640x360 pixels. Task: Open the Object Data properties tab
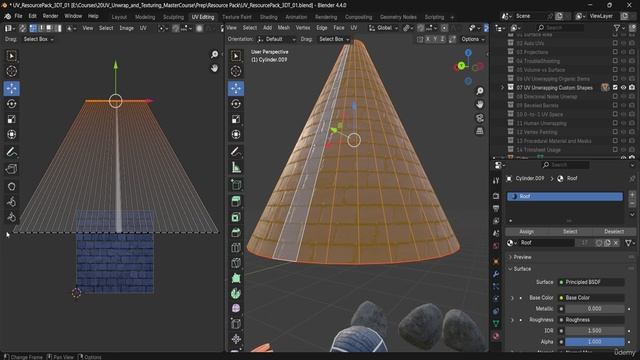496,324
